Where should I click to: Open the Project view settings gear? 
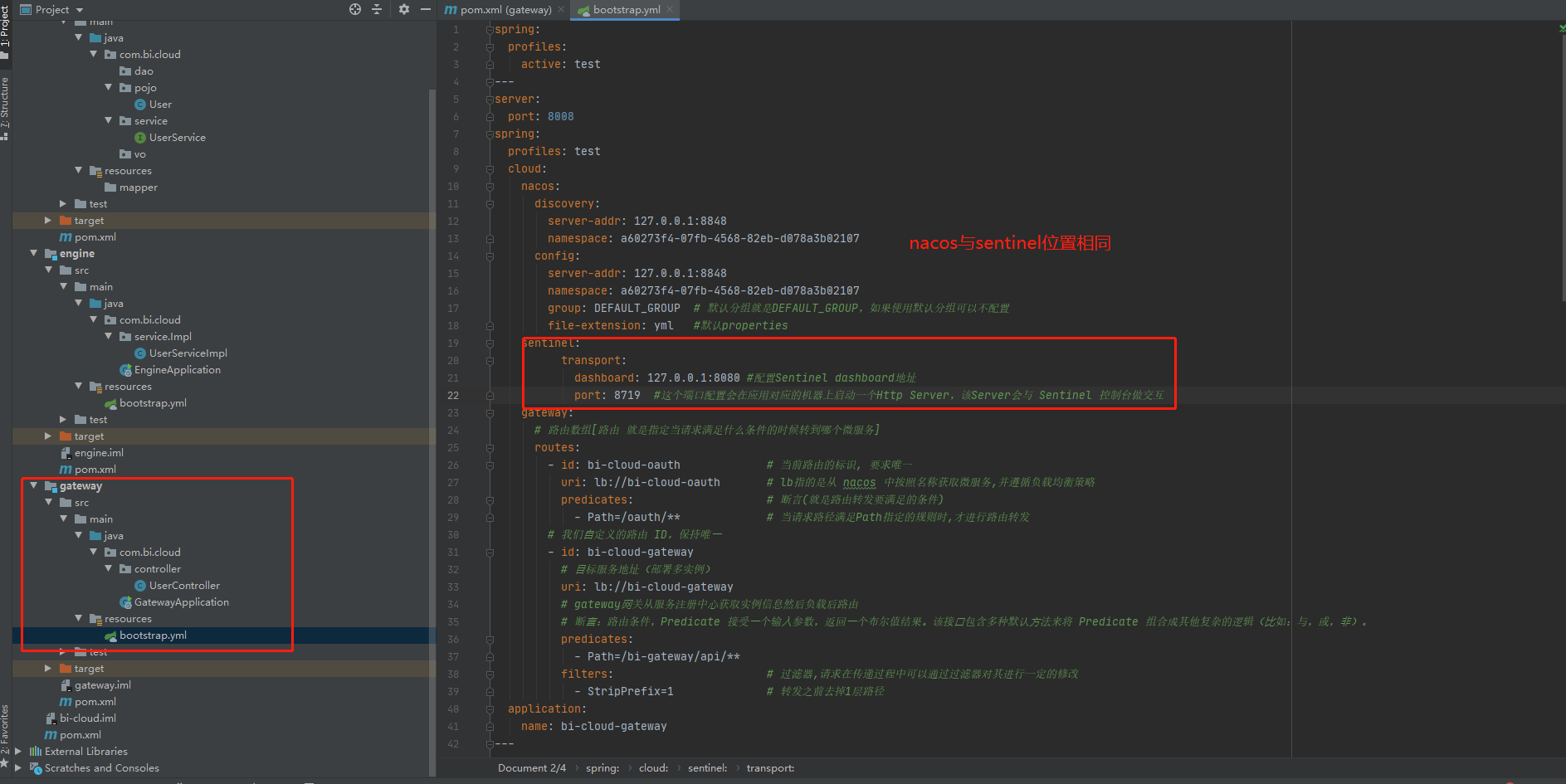pos(404,9)
